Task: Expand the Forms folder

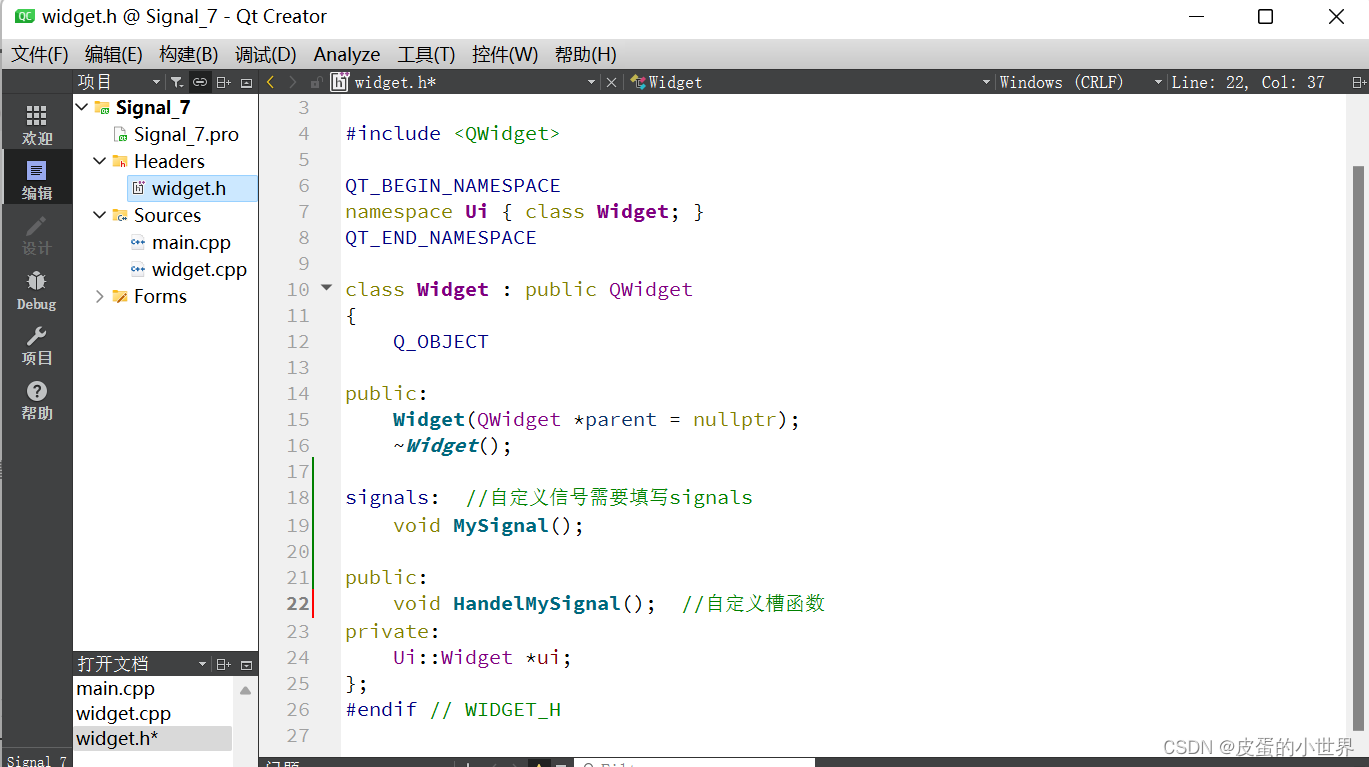Action: (100, 296)
